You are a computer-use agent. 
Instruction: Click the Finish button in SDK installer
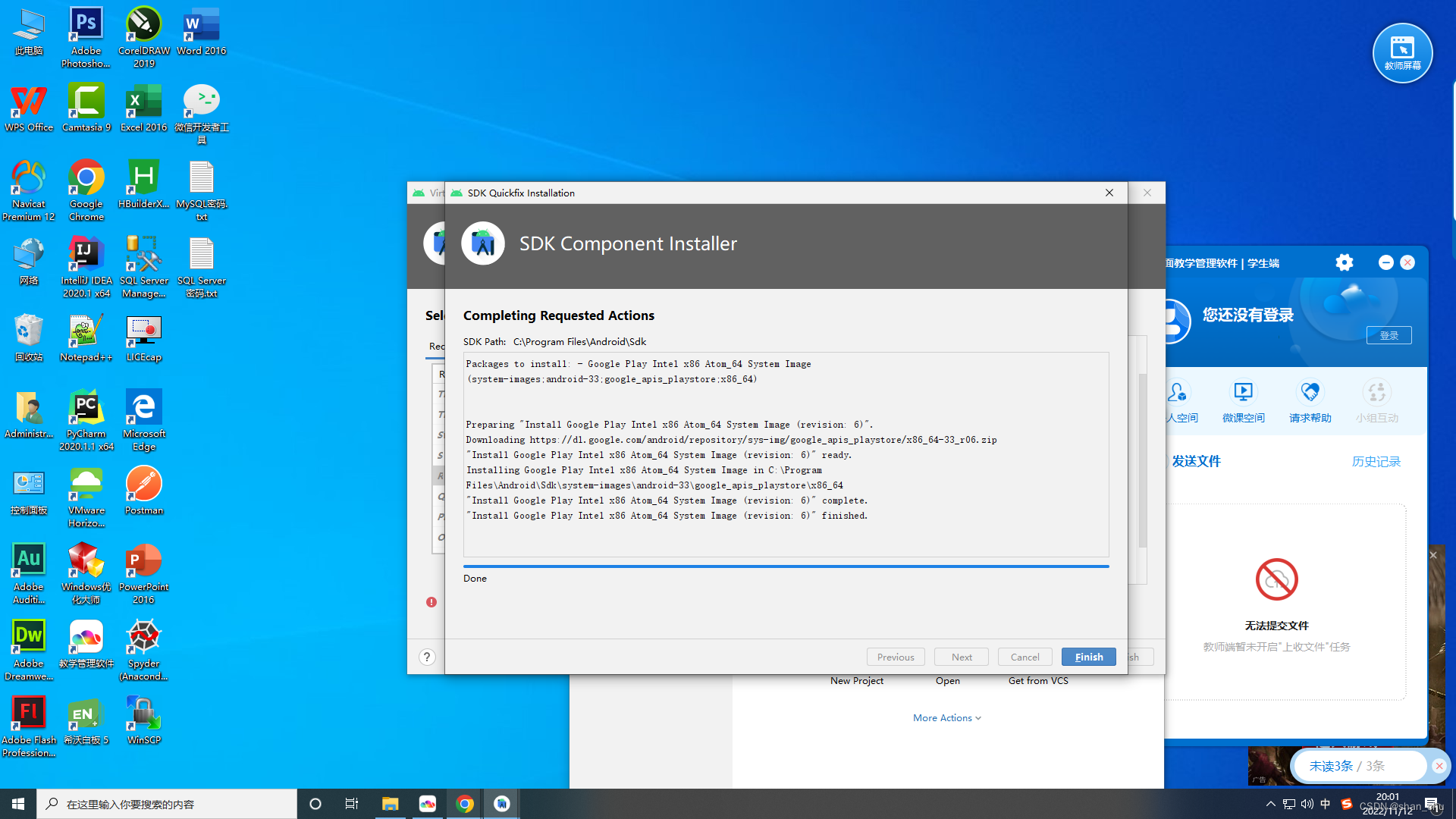(x=1088, y=657)
